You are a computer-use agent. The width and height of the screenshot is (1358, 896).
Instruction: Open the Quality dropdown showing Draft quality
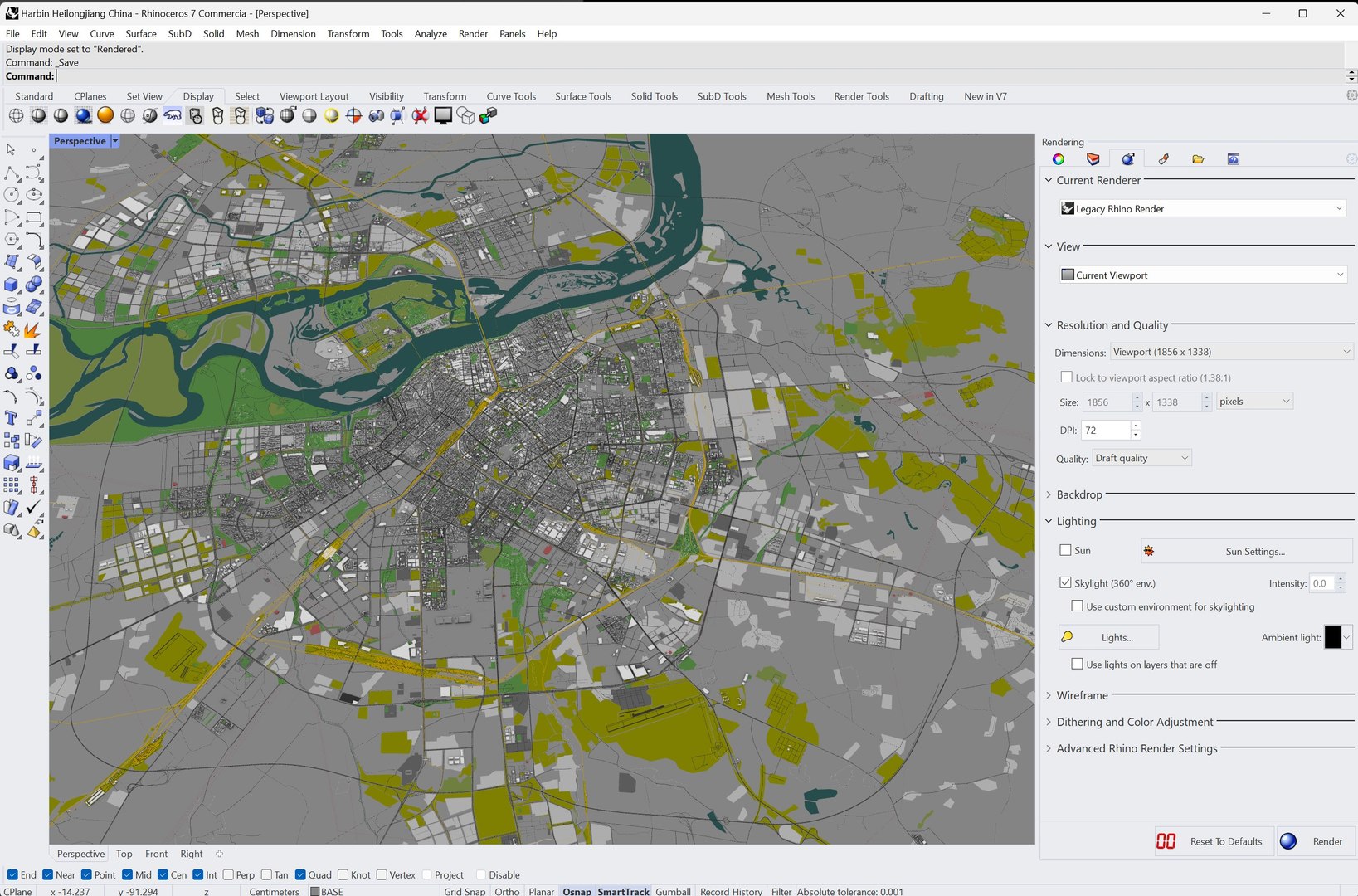coord(1141,458)
